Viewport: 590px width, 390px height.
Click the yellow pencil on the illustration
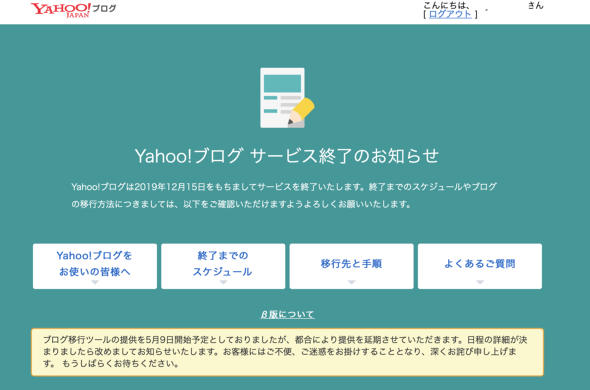302,111
